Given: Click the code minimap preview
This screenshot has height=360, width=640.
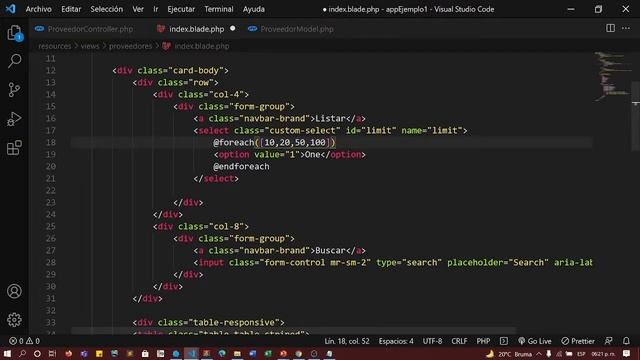Looking at the screenshot, I should 611,77.
